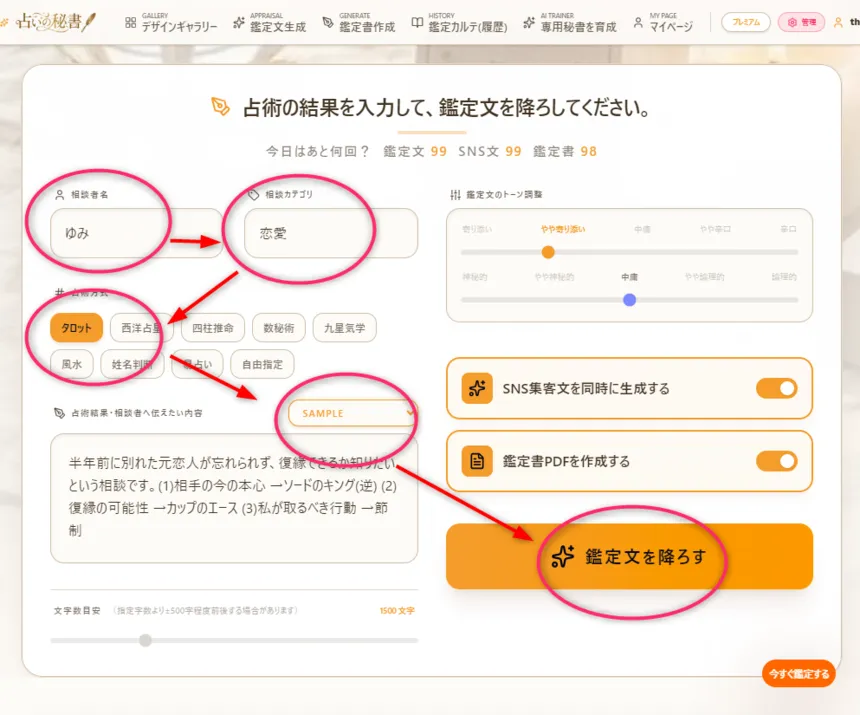This screenshot has height=715, width=860.
Task: Click the 相談カテゴリ input field
Action: pyautogui.click(x=331, y=233)
